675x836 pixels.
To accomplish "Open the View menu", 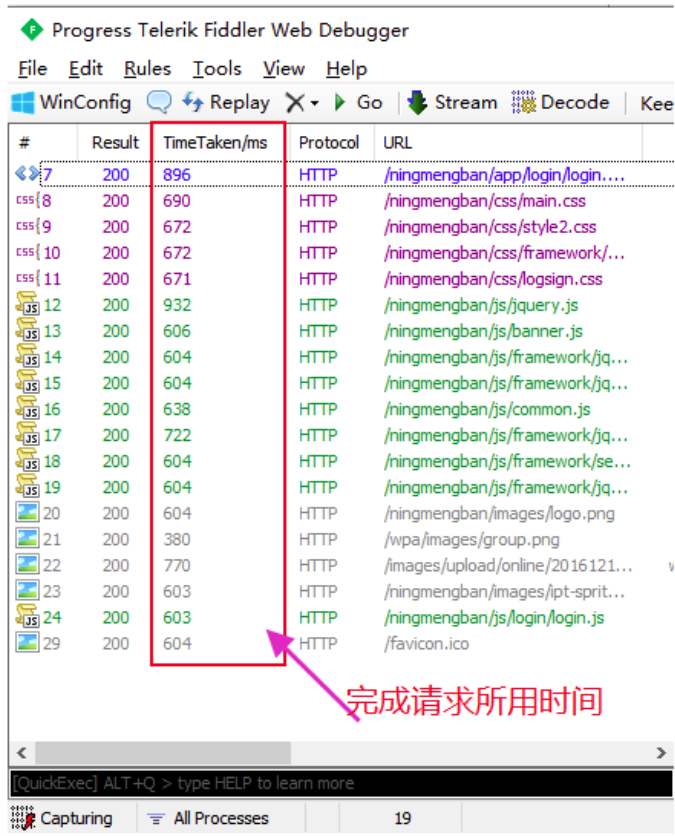I will click(284, 69).
